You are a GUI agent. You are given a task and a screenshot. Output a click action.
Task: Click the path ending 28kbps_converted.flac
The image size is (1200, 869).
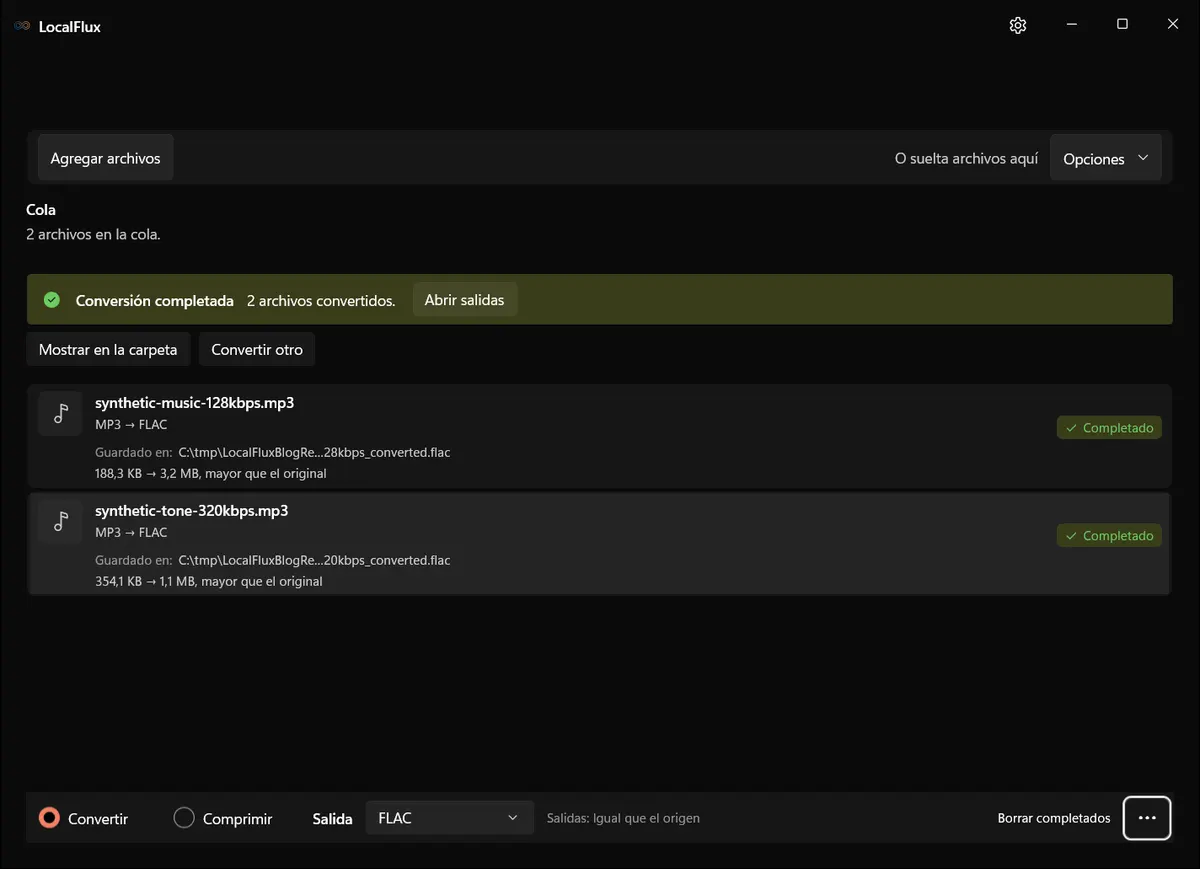point(315,453)
